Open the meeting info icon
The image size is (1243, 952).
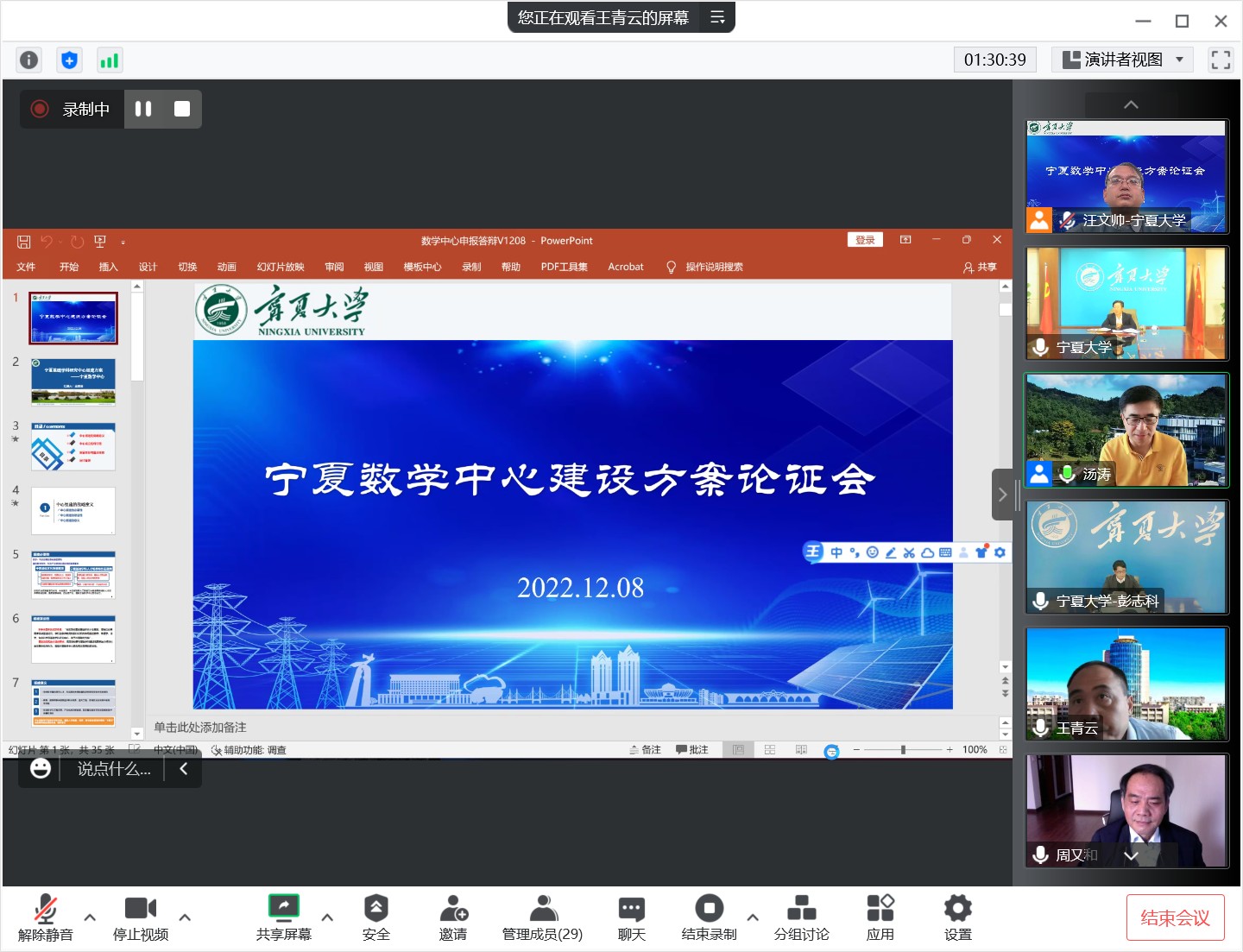[x=28, y=60]
